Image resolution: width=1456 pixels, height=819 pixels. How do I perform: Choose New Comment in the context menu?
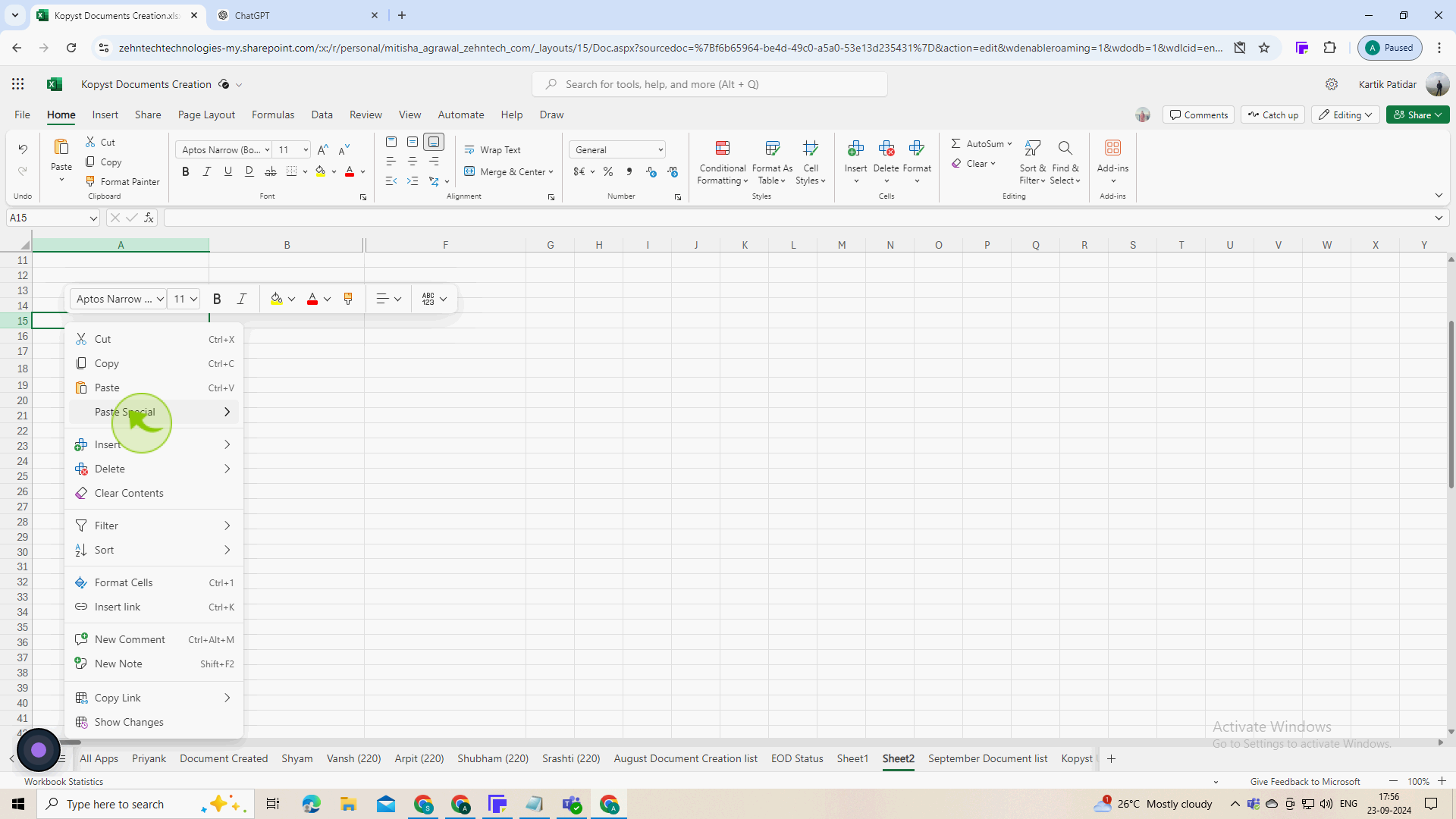(x=155, y=639)
